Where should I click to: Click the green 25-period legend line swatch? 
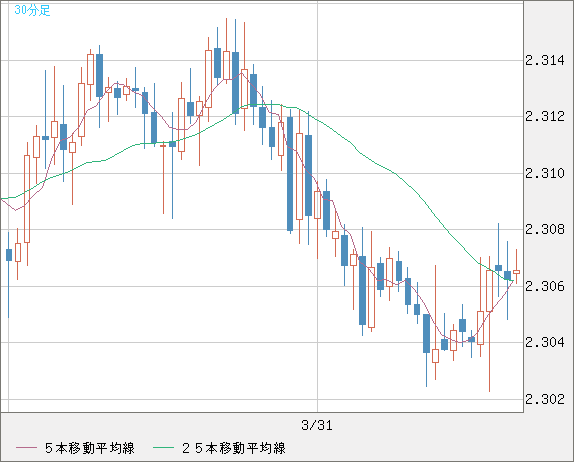coord(163,448)
